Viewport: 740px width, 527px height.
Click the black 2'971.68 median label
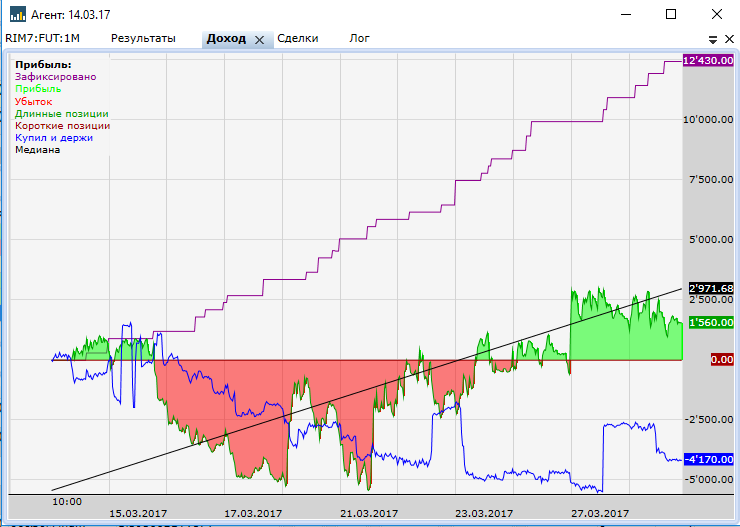(711, 288)
